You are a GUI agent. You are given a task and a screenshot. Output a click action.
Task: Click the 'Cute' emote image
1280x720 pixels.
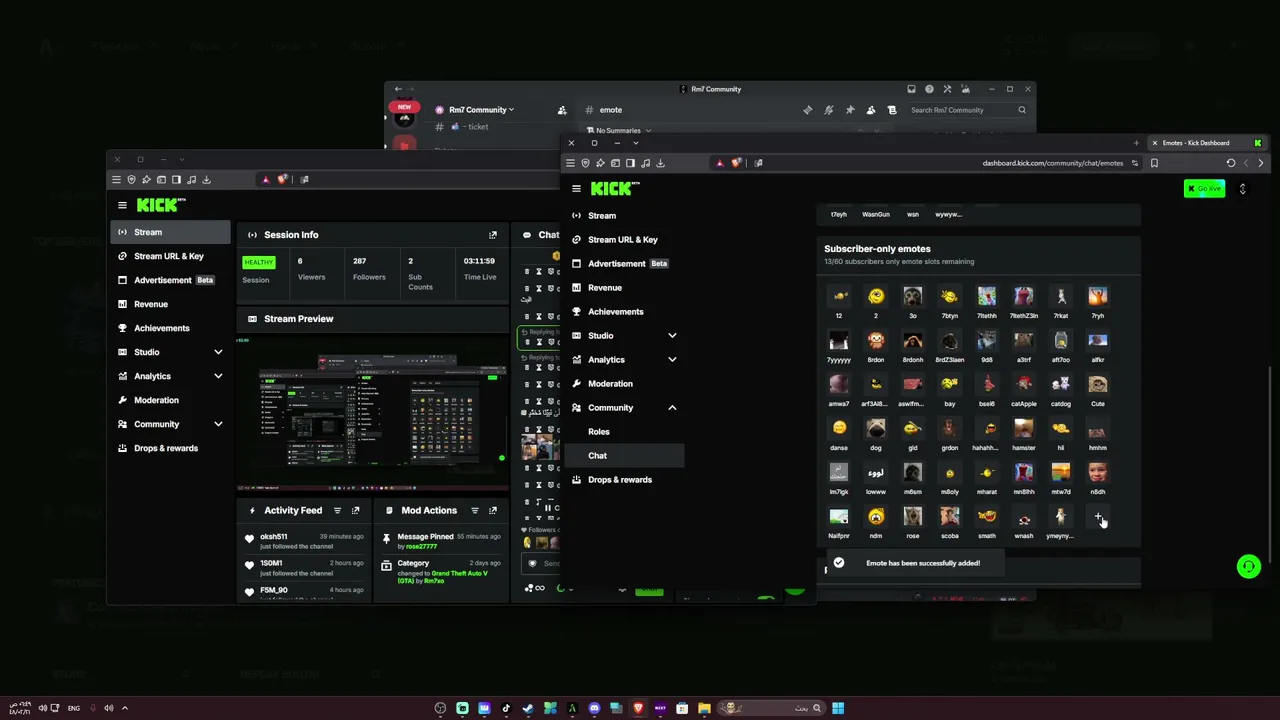[x=1098, y=384]
